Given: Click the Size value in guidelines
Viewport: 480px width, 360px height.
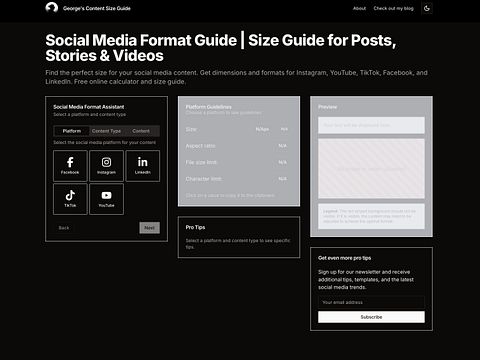Looking at the screenshot, I should pos(262,129).
